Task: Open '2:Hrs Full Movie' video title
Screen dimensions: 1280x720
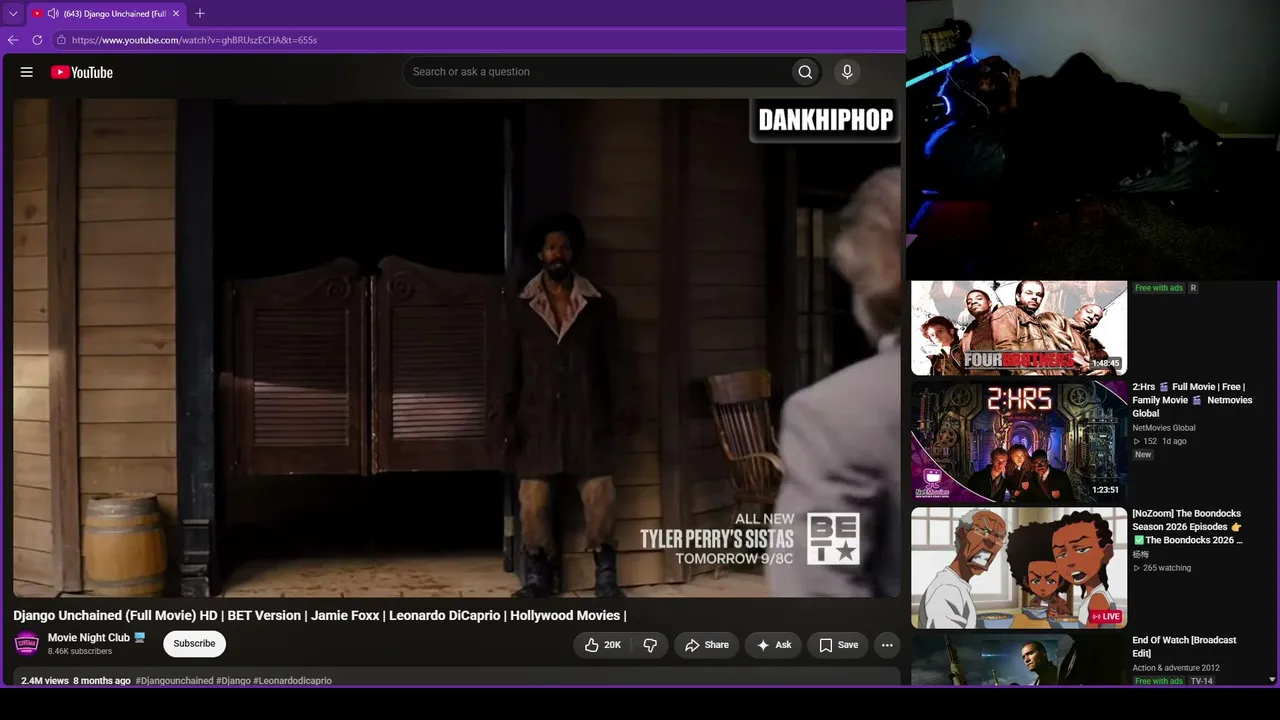Action: coord(1190,400)
